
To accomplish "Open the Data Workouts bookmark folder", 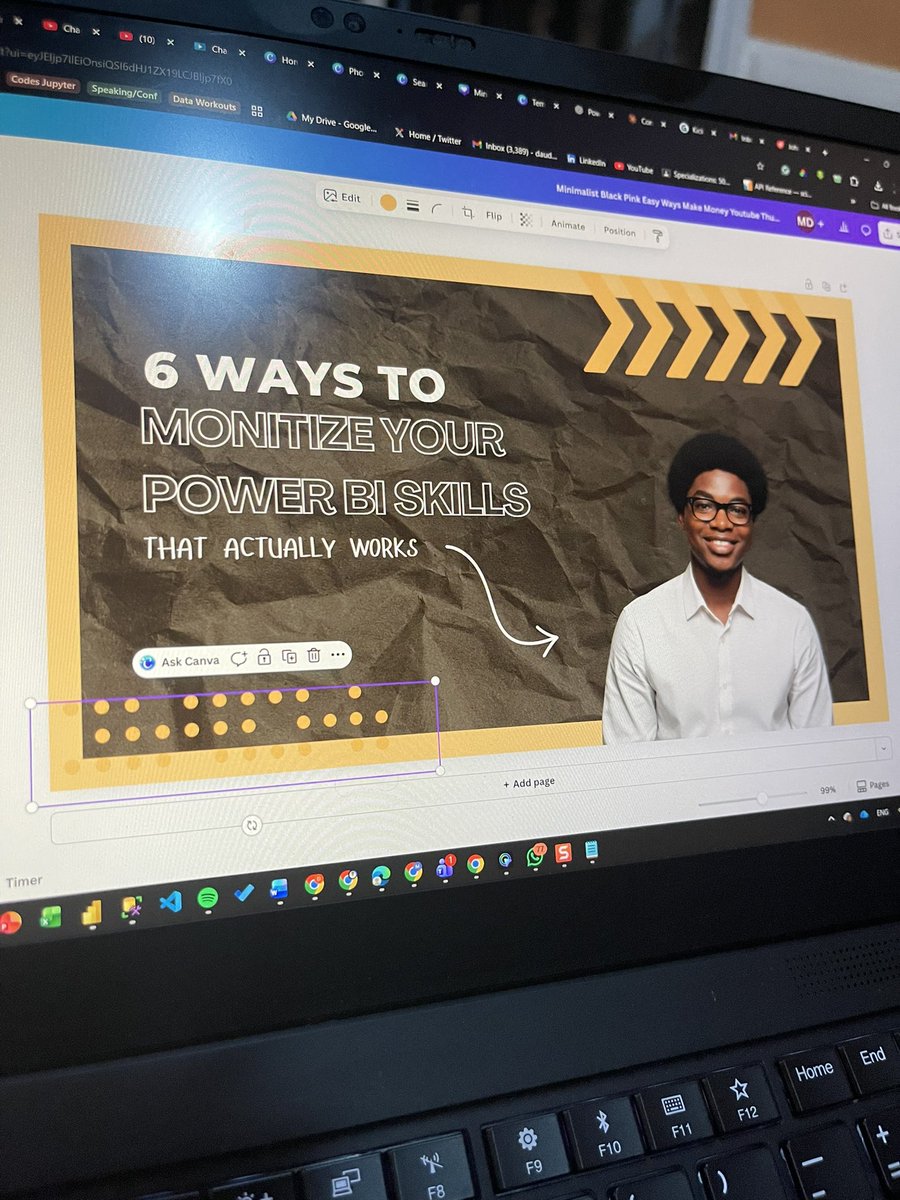I will coord(204,104).
